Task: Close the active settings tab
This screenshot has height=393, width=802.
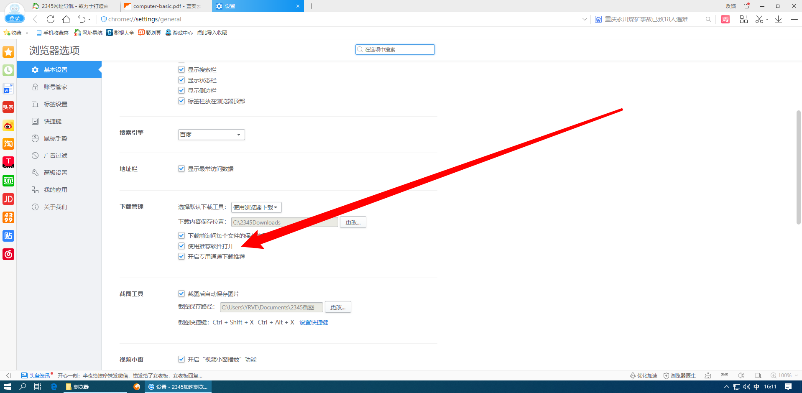Action: click(298, 6)
